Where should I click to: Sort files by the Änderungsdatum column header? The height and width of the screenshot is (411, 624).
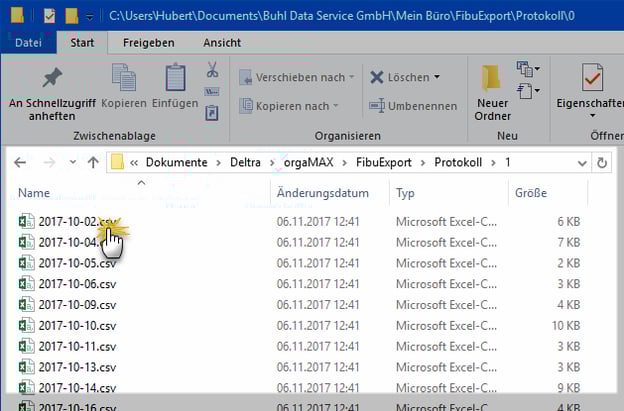[314, 192]
